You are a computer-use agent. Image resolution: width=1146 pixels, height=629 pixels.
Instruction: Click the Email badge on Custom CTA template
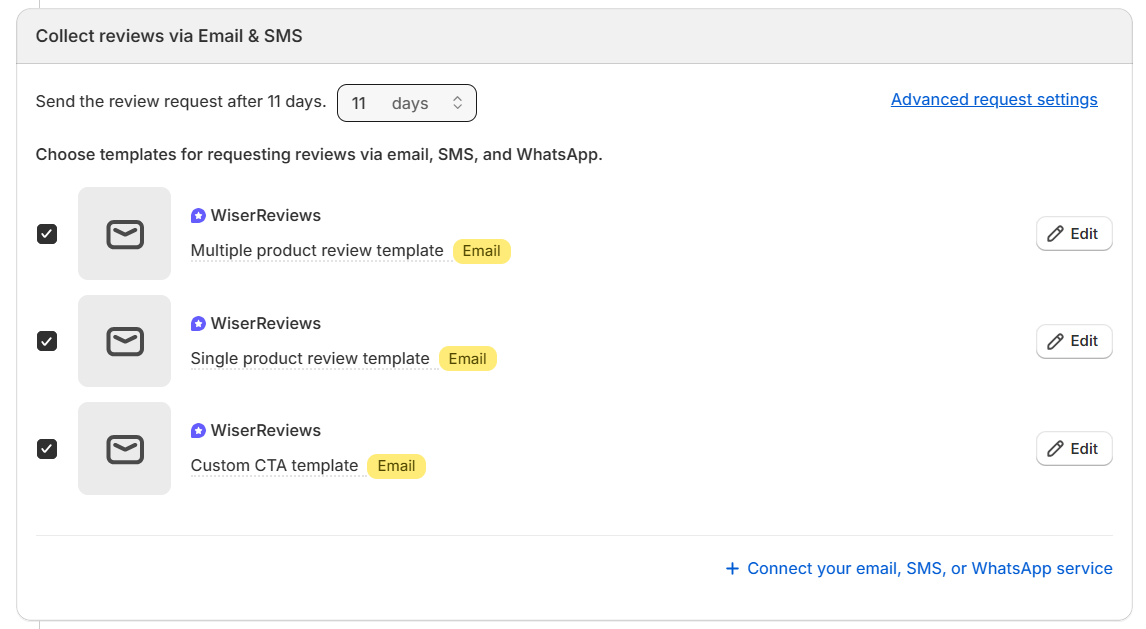pos(396,466)
